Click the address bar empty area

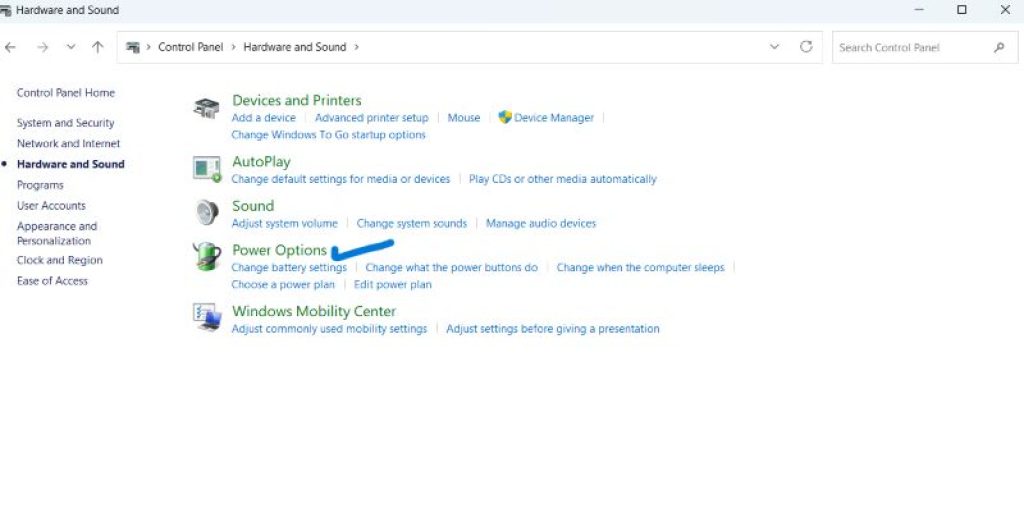tap(562, 47)
